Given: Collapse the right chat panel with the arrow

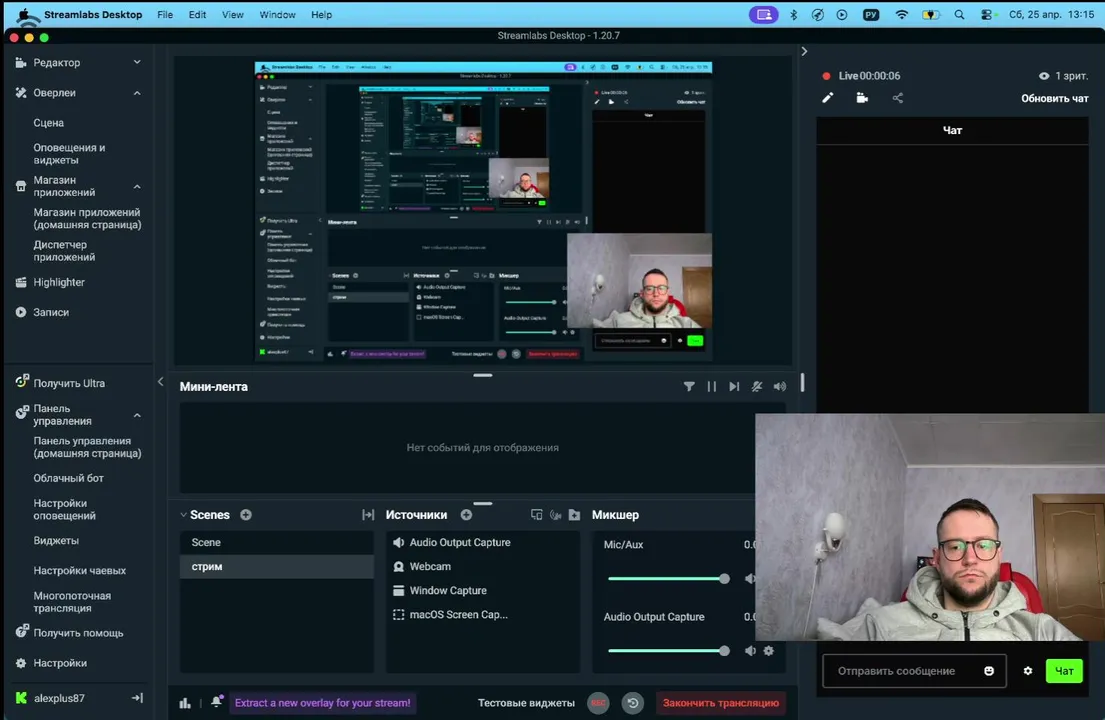Looking at the screenshot, I should point(804,51).
